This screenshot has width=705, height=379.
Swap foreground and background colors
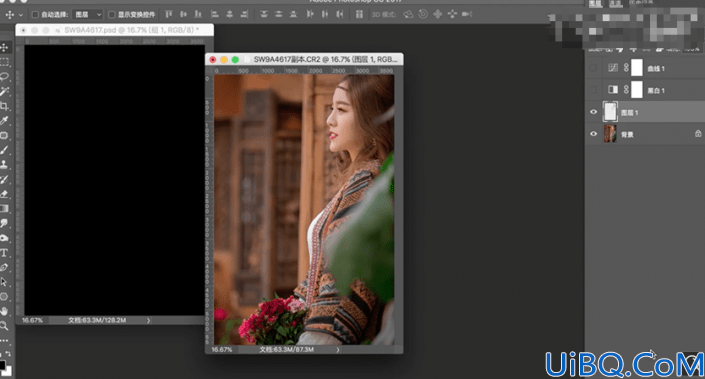(8, 354)
